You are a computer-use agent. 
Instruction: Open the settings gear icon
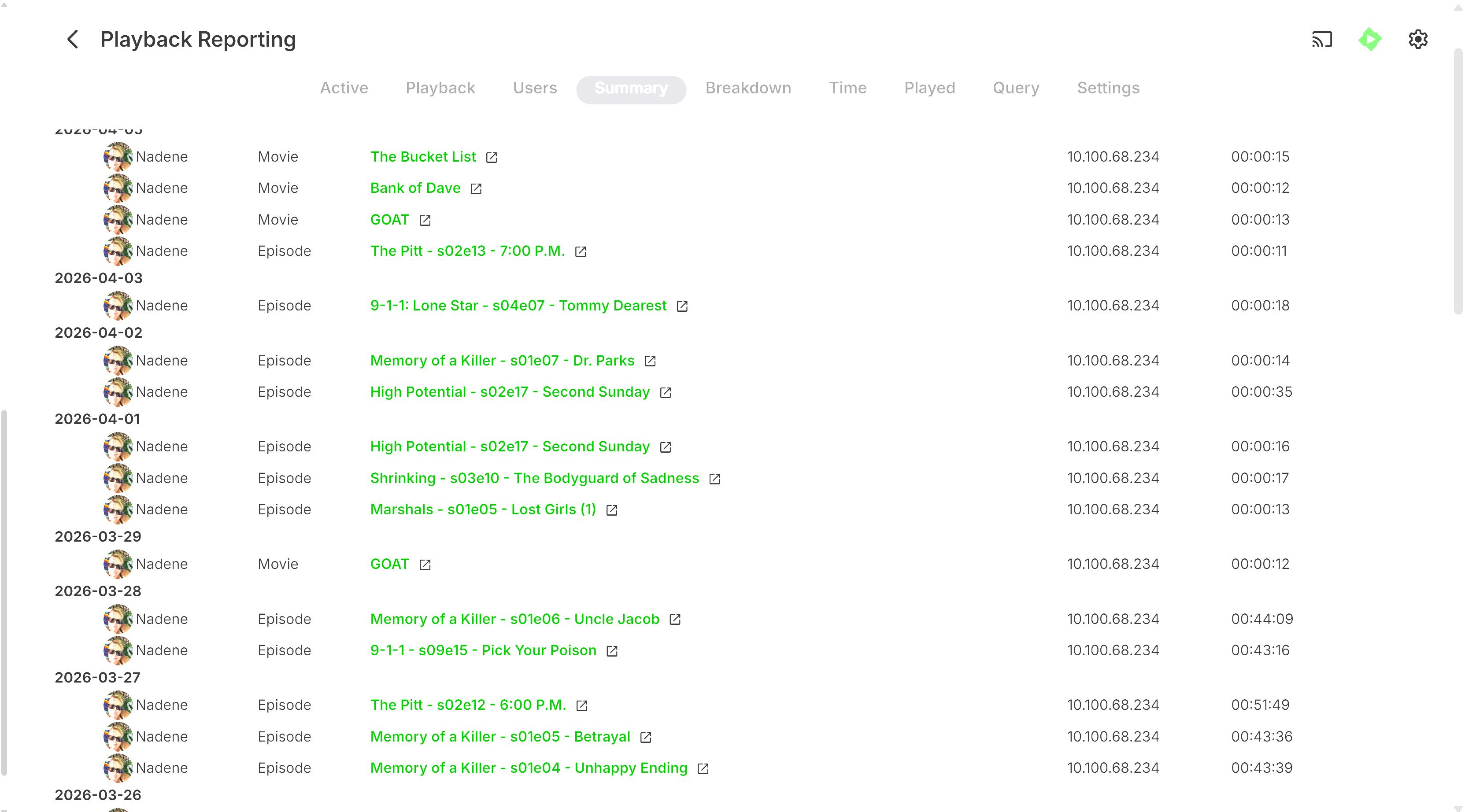click(1418, 39)
